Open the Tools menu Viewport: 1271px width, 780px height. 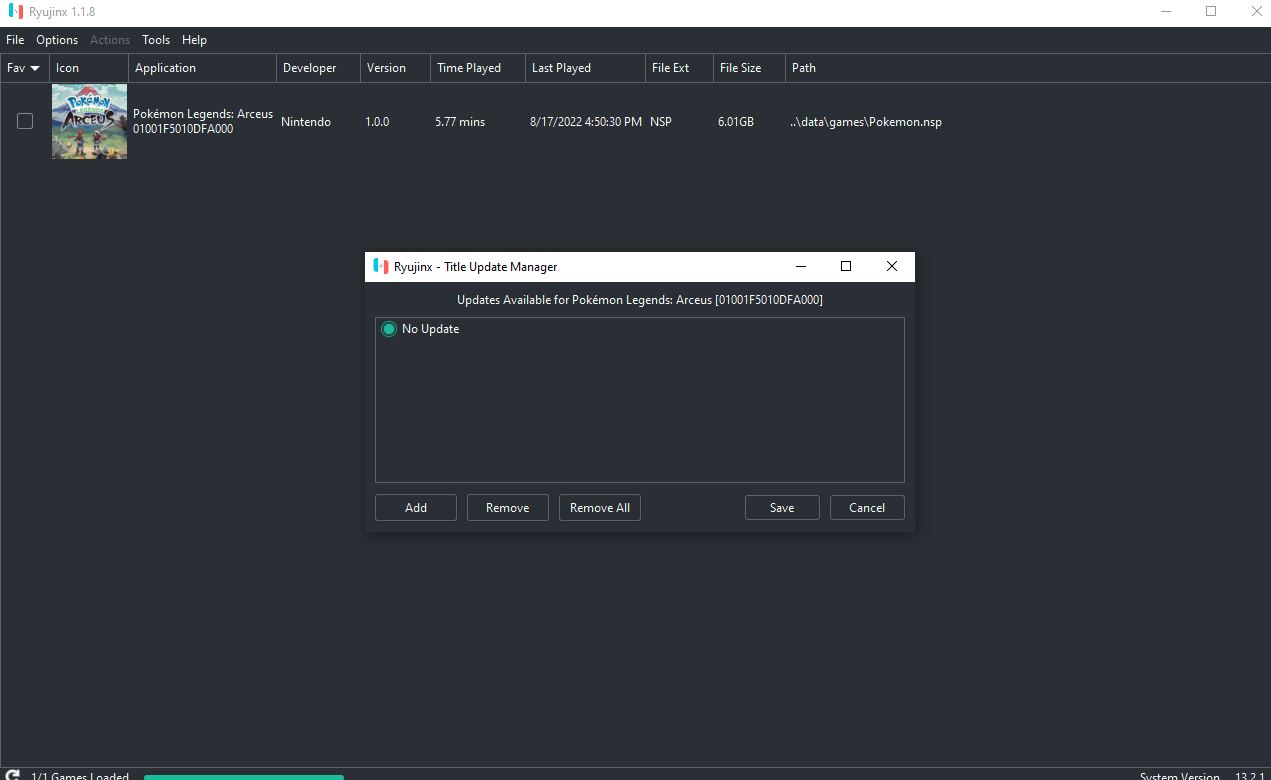coord(156,40)
